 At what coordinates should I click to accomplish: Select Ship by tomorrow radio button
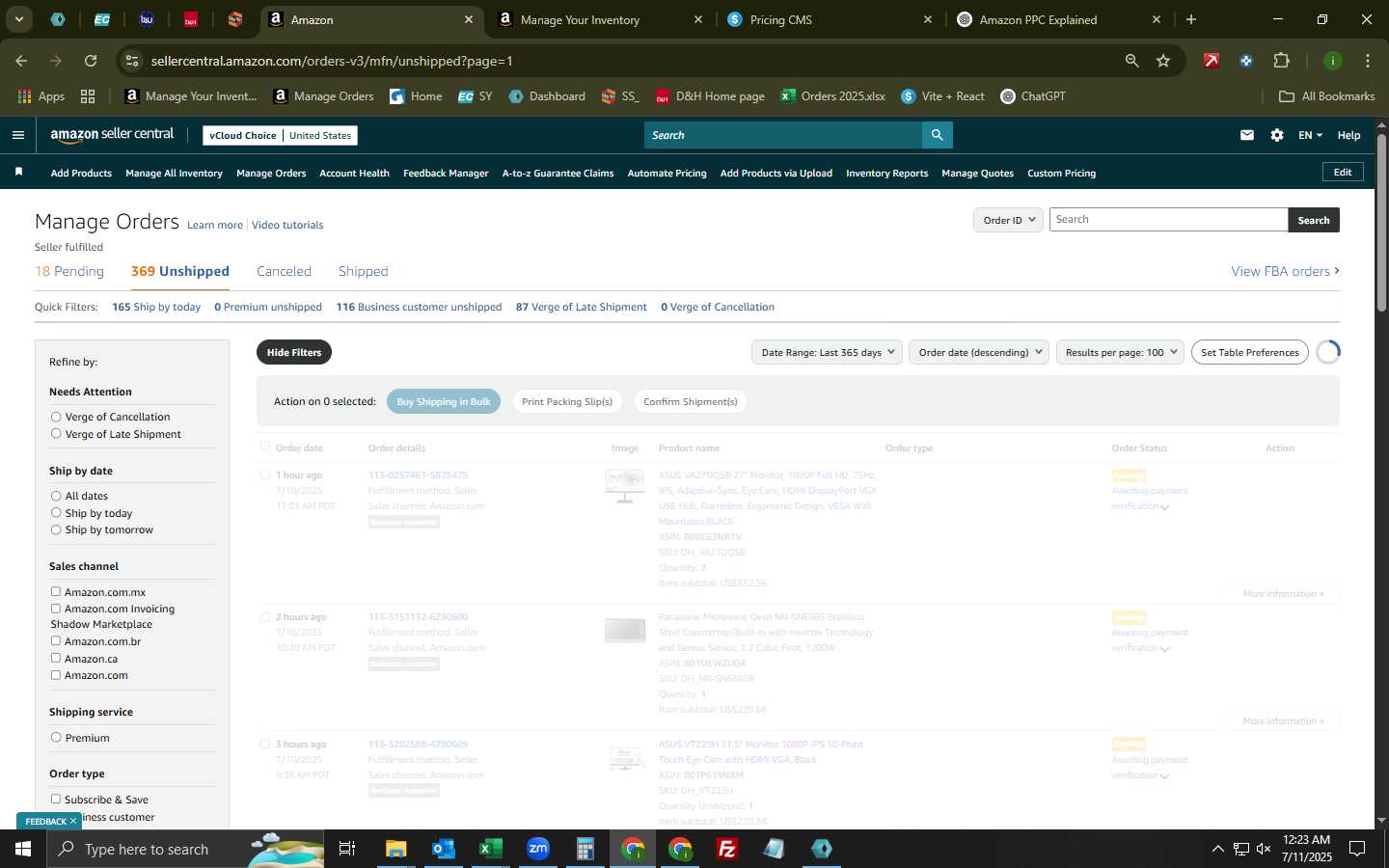(56, 529)
